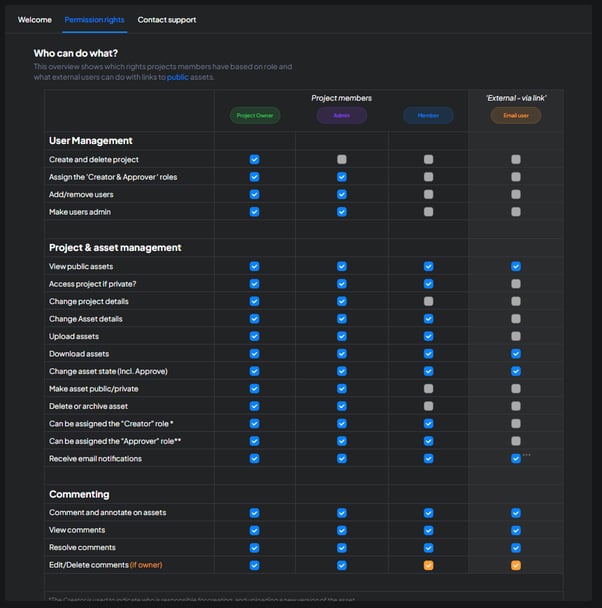
Task: Toggle Member checkbox for Change project details
Action: 428,301
